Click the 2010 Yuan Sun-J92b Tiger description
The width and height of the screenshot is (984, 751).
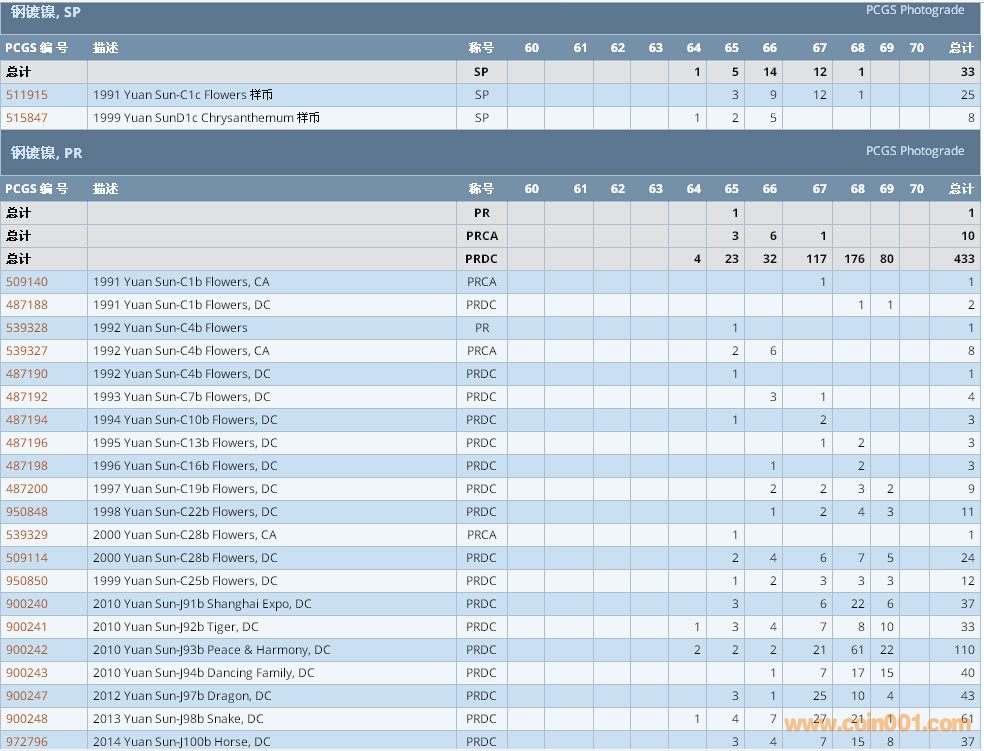[x=176, y=627]
